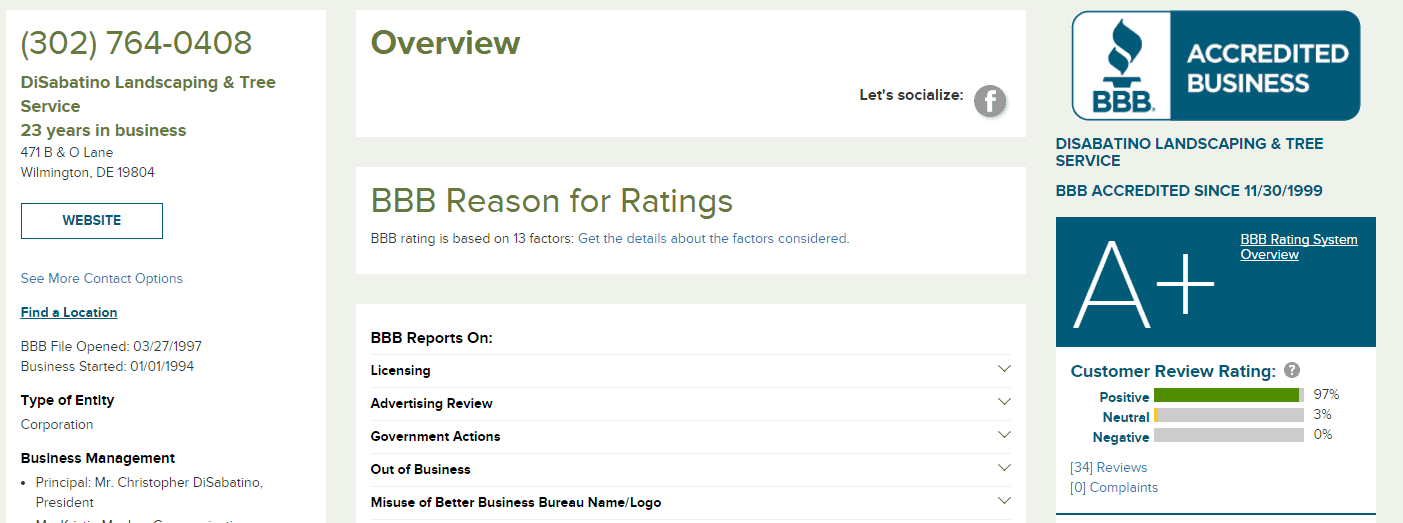The image size is (1403, 523).
Task: Click the BBB Reason for Ratings heading
Action: tap(552, 201)
